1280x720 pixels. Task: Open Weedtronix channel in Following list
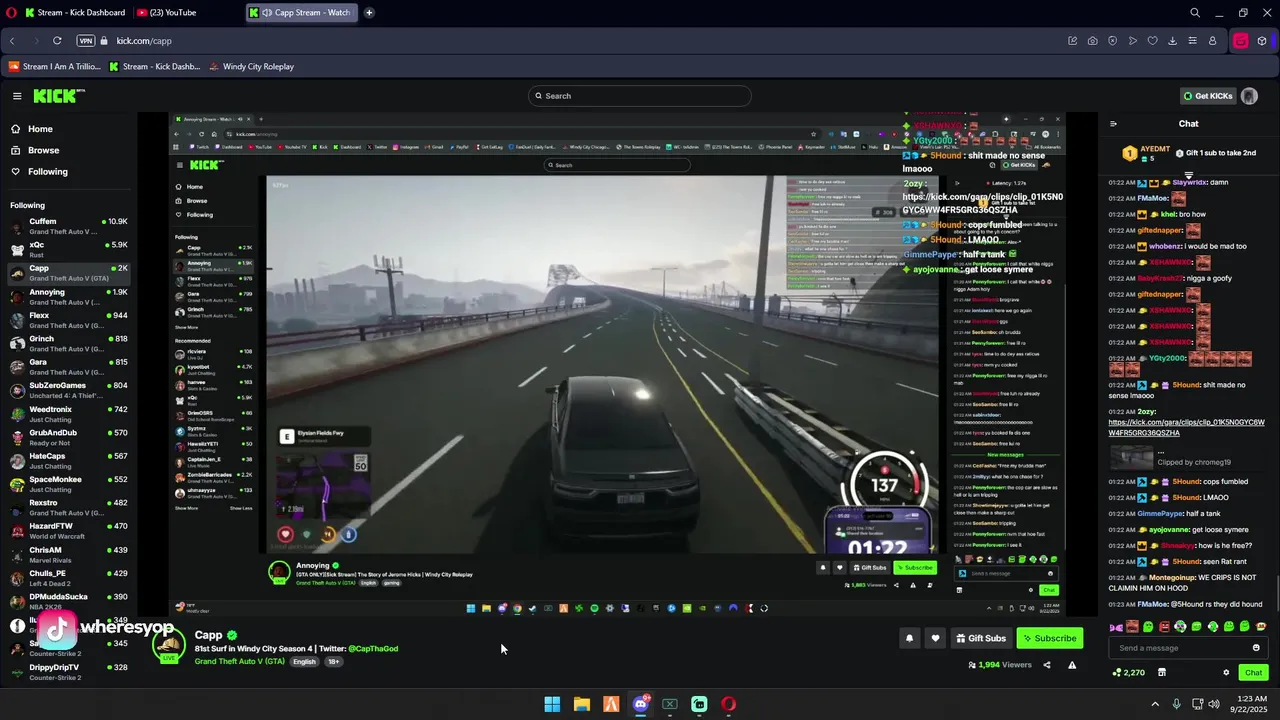(x=68, y=414)
